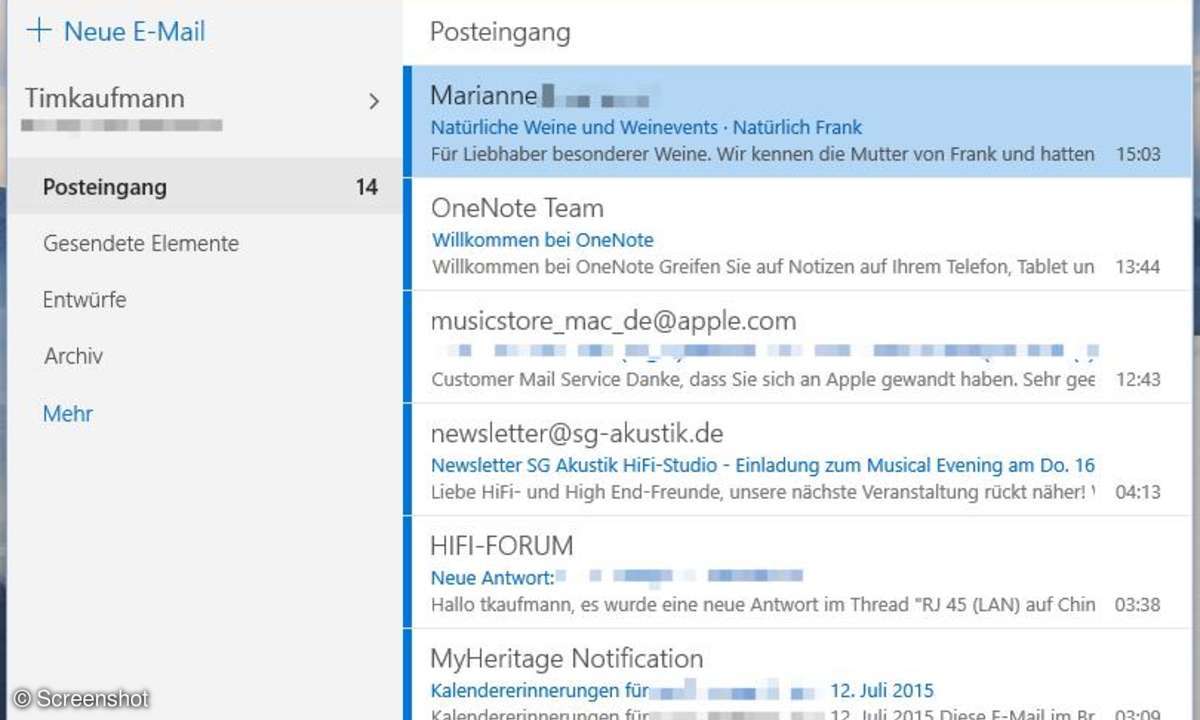Open email from HIFI-FORUM
The width and height of the screenshot is (1200, 720).
pyautogui.click(x=502, y=546)
